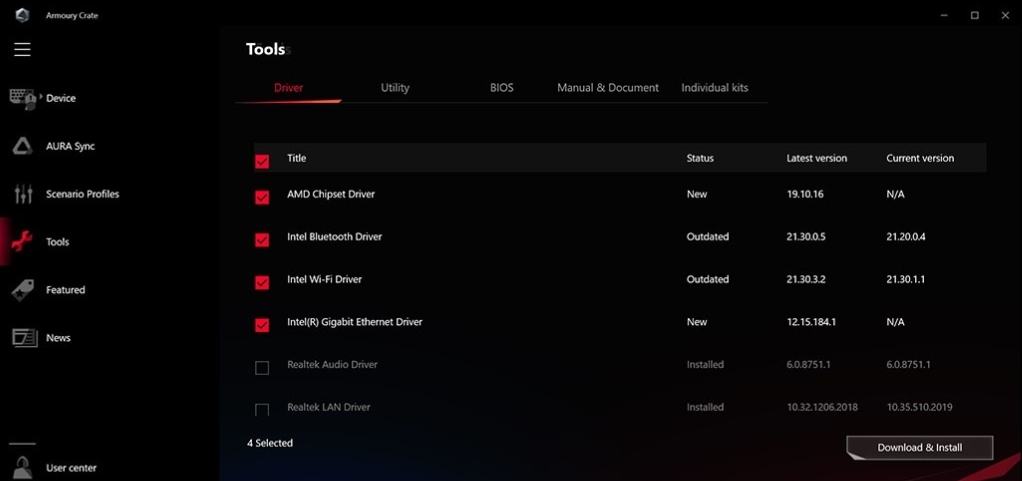Maximize the Armoury Crate window

click(x=974, y=15)
